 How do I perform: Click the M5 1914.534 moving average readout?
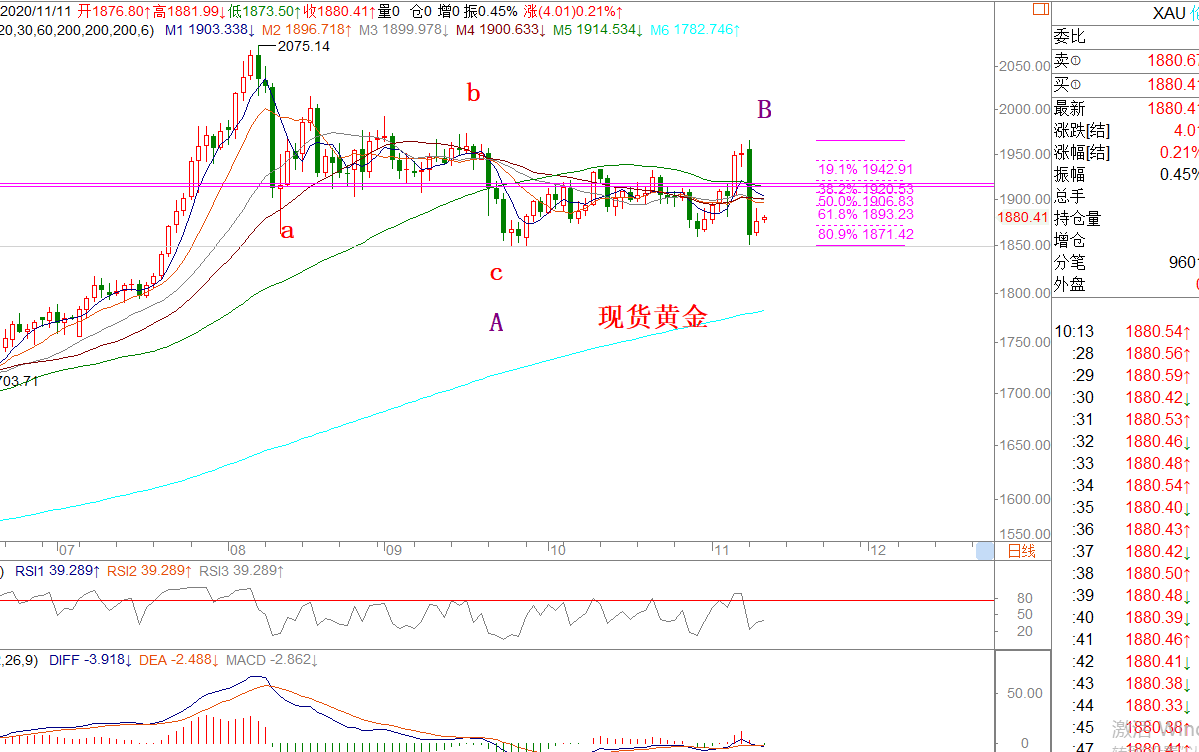[598, 30]
